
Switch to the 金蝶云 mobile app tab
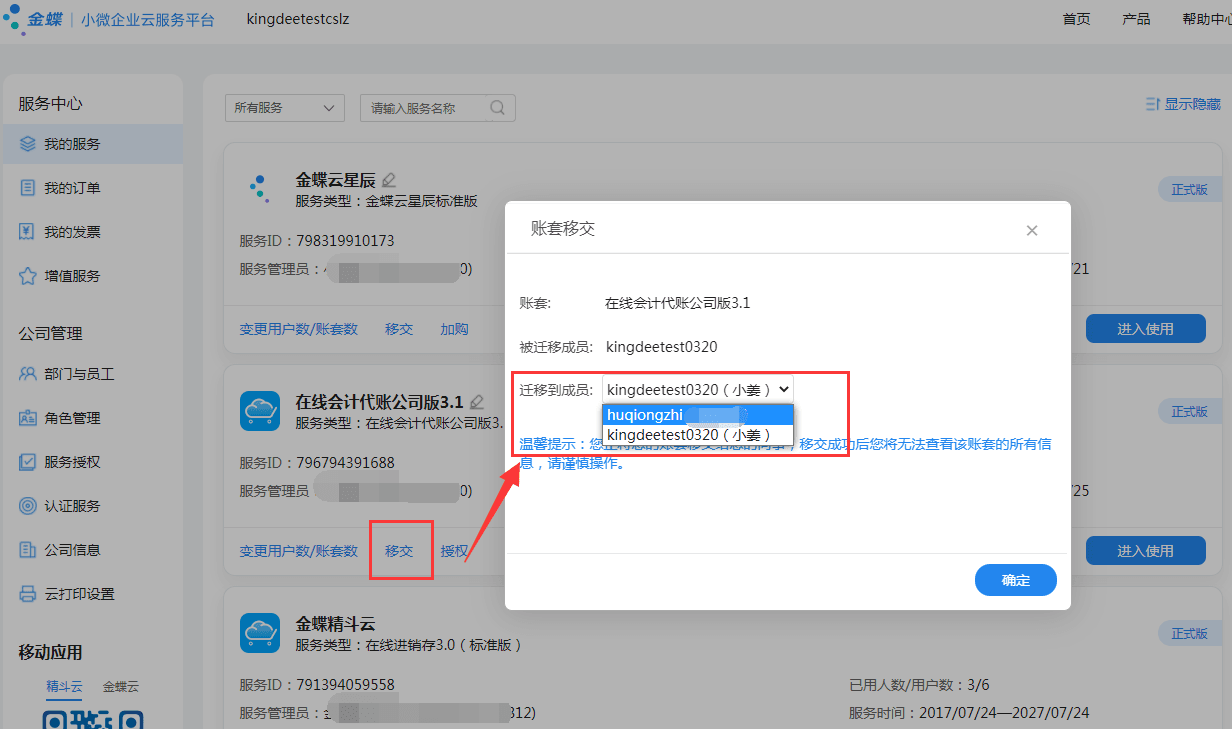point(120,687)
